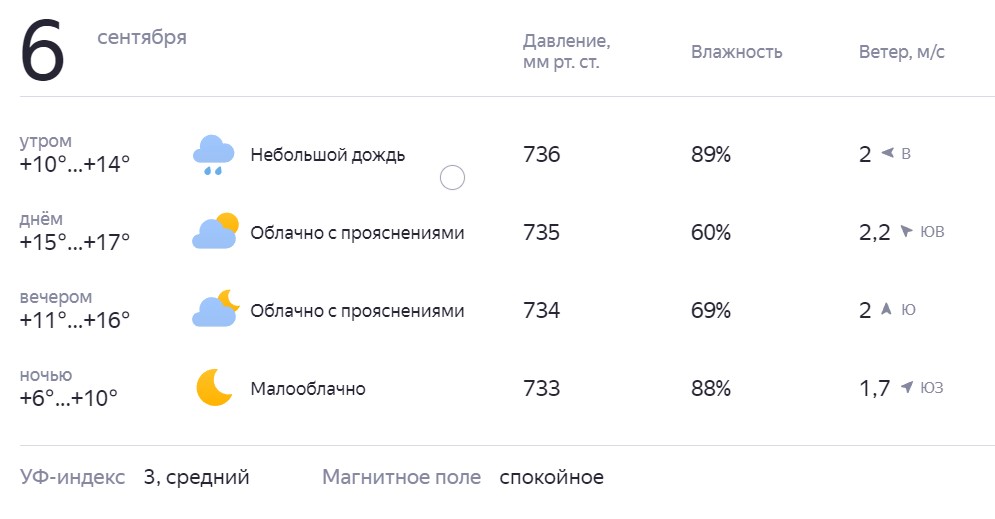Screen dimensions: 995x519
Task: Click the light rain cloud icon
Action: click(214, 155)
